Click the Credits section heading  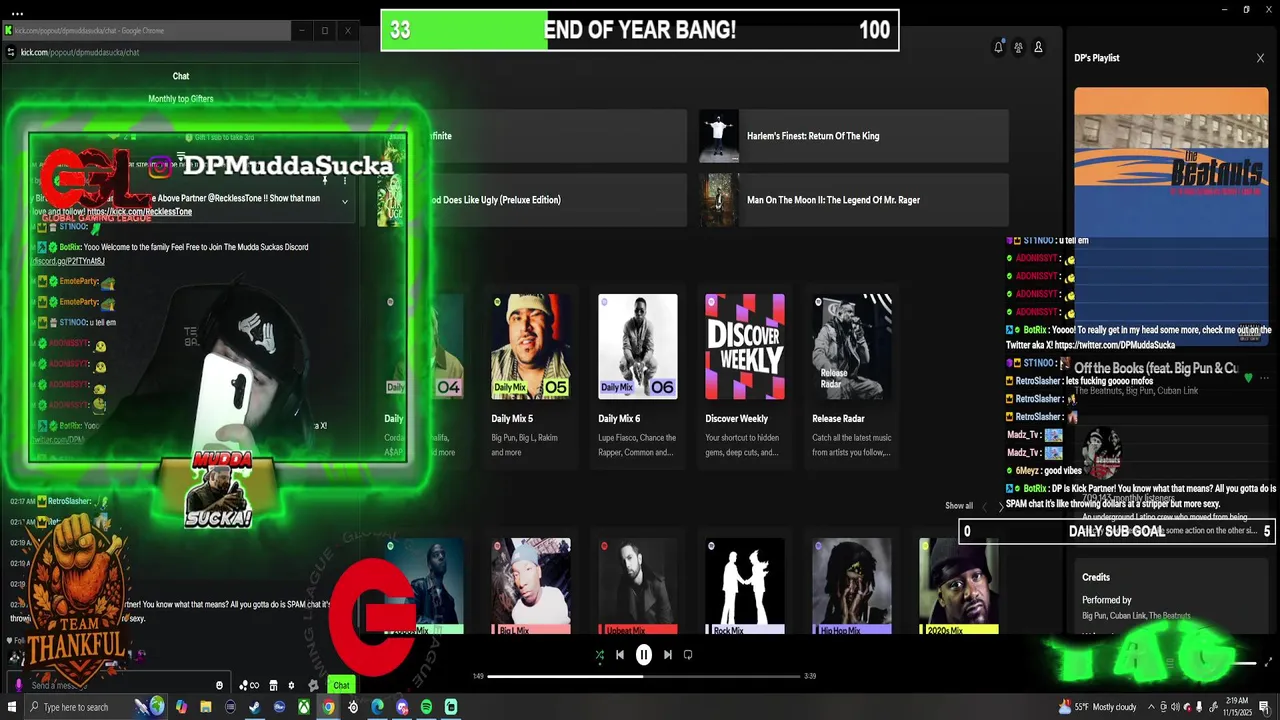1096,577
